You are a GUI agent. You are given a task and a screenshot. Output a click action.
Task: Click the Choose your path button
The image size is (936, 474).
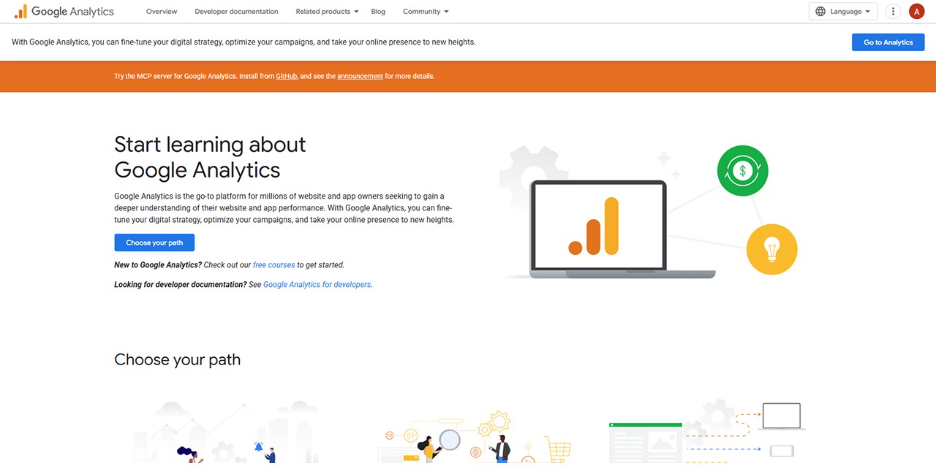[155, 243]
